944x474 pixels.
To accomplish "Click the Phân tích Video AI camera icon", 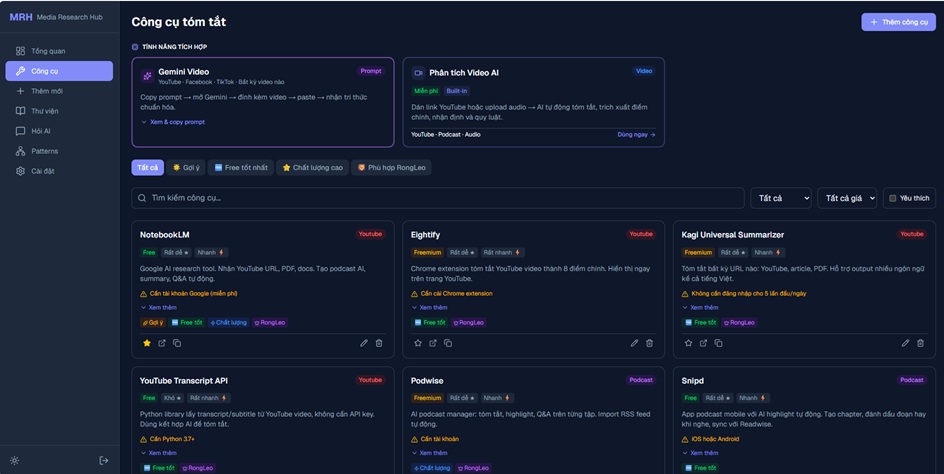I will (x=418, y=73).
